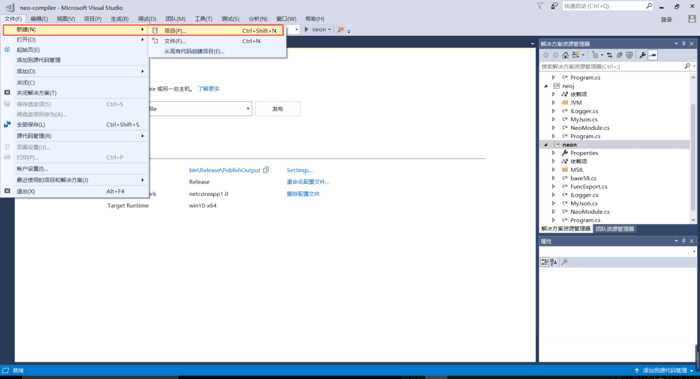Open Solution Explorer window options dropdown arrow
Image resolution: width=700 pixels, height=379 pixels.
click(x=676, y=44)
